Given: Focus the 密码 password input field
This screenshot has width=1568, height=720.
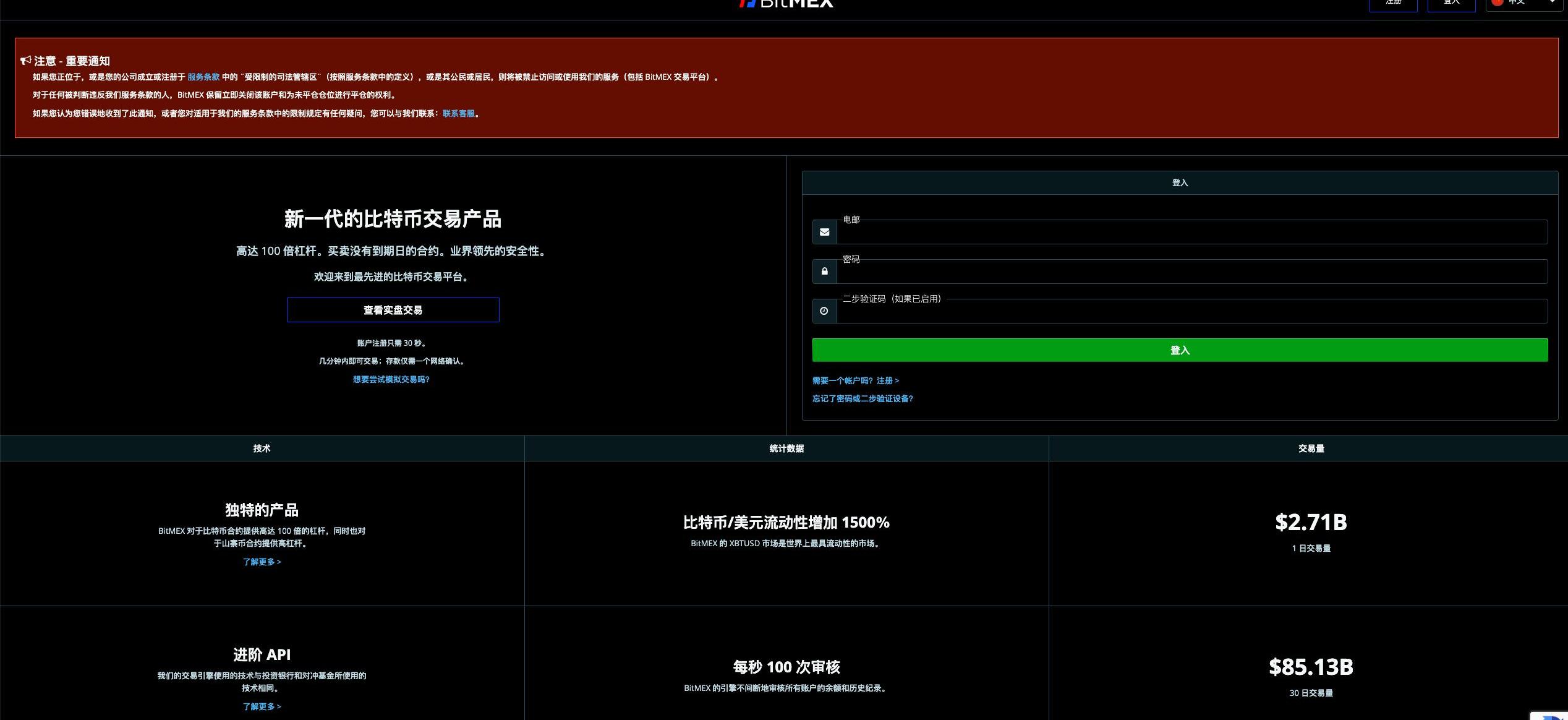Looking at the screenshot, I should click(1191, 272).
